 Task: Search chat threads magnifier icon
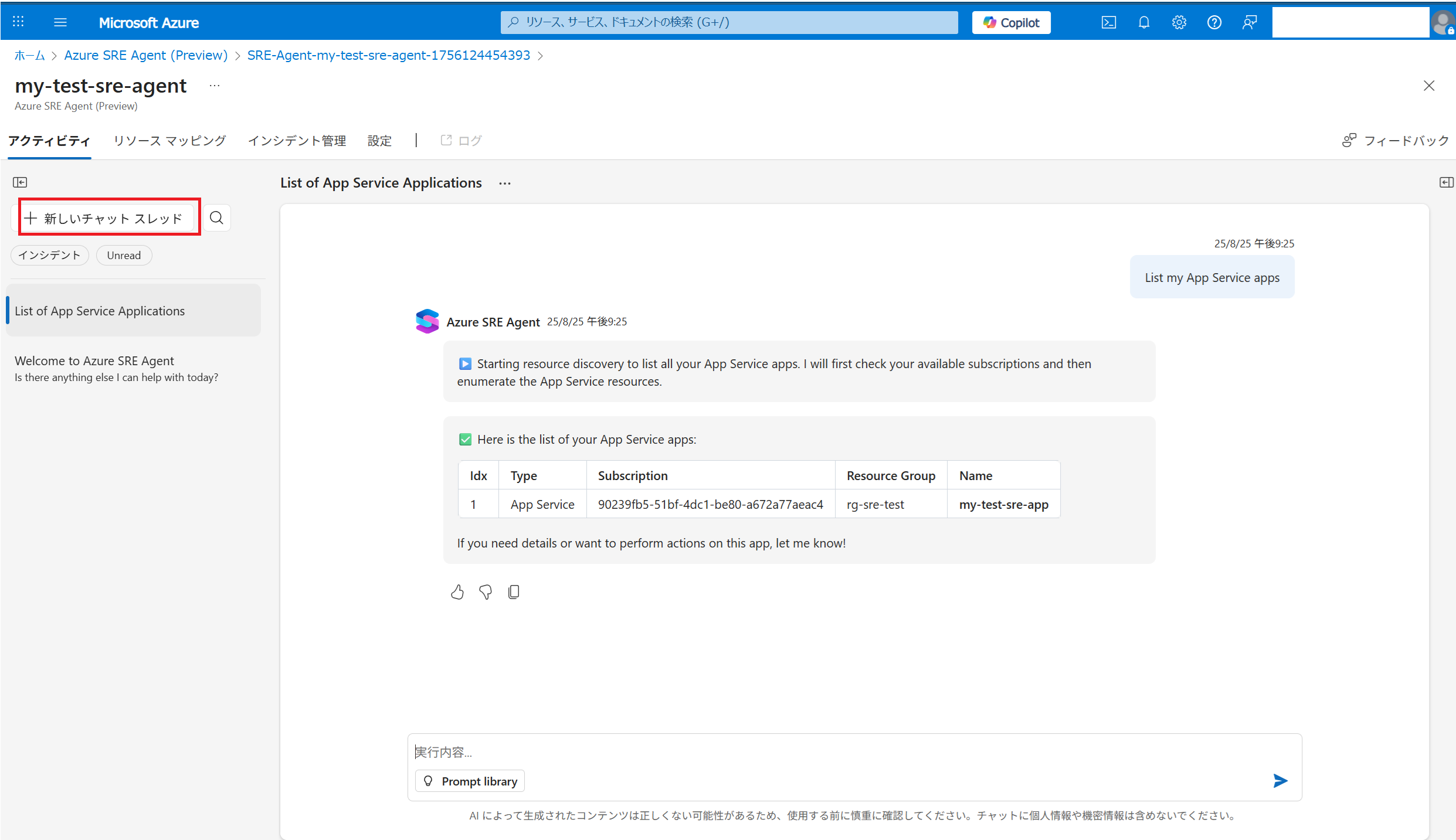[216, 218]
